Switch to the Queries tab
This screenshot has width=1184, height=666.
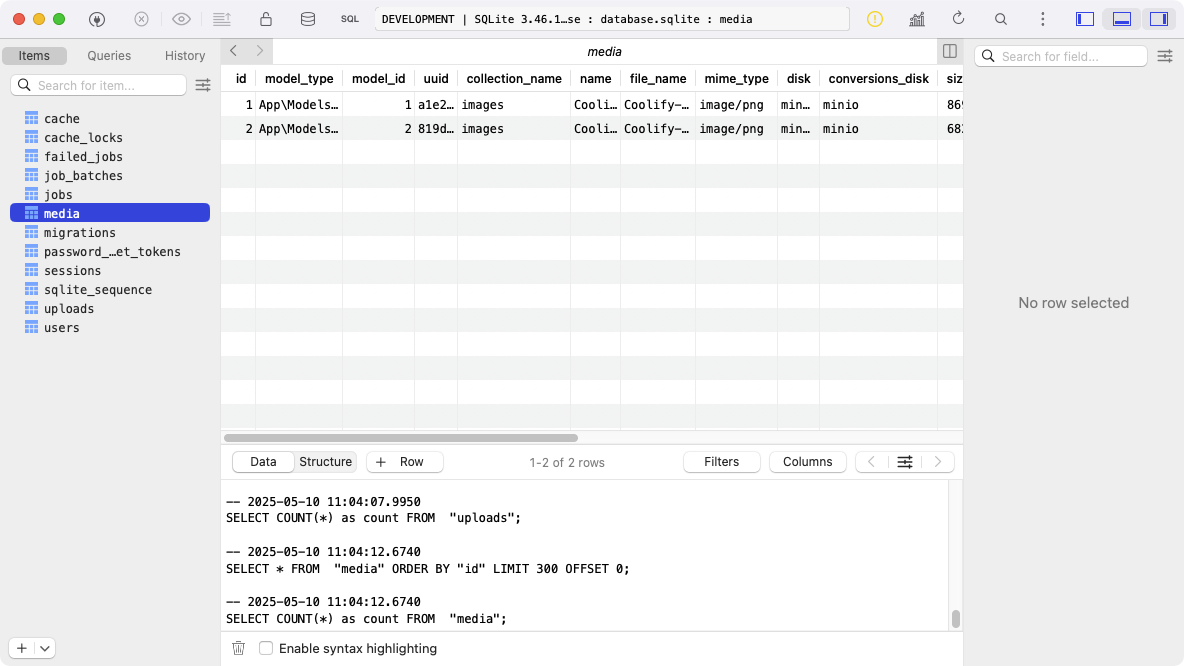[x=109, y=56]
